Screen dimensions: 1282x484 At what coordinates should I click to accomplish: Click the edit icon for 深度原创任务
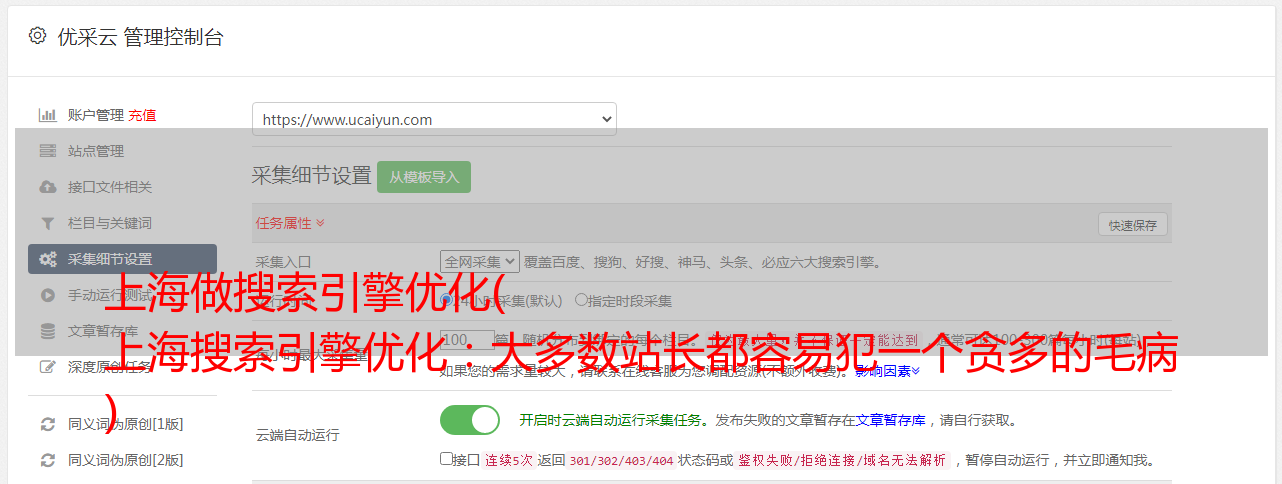[47, 367]
